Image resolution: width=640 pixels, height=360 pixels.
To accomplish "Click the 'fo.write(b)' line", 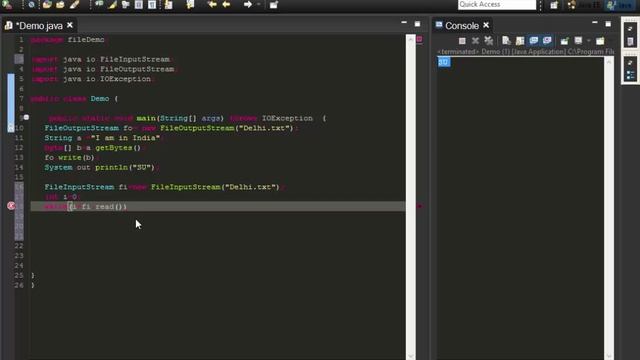I will coord(71,158).
